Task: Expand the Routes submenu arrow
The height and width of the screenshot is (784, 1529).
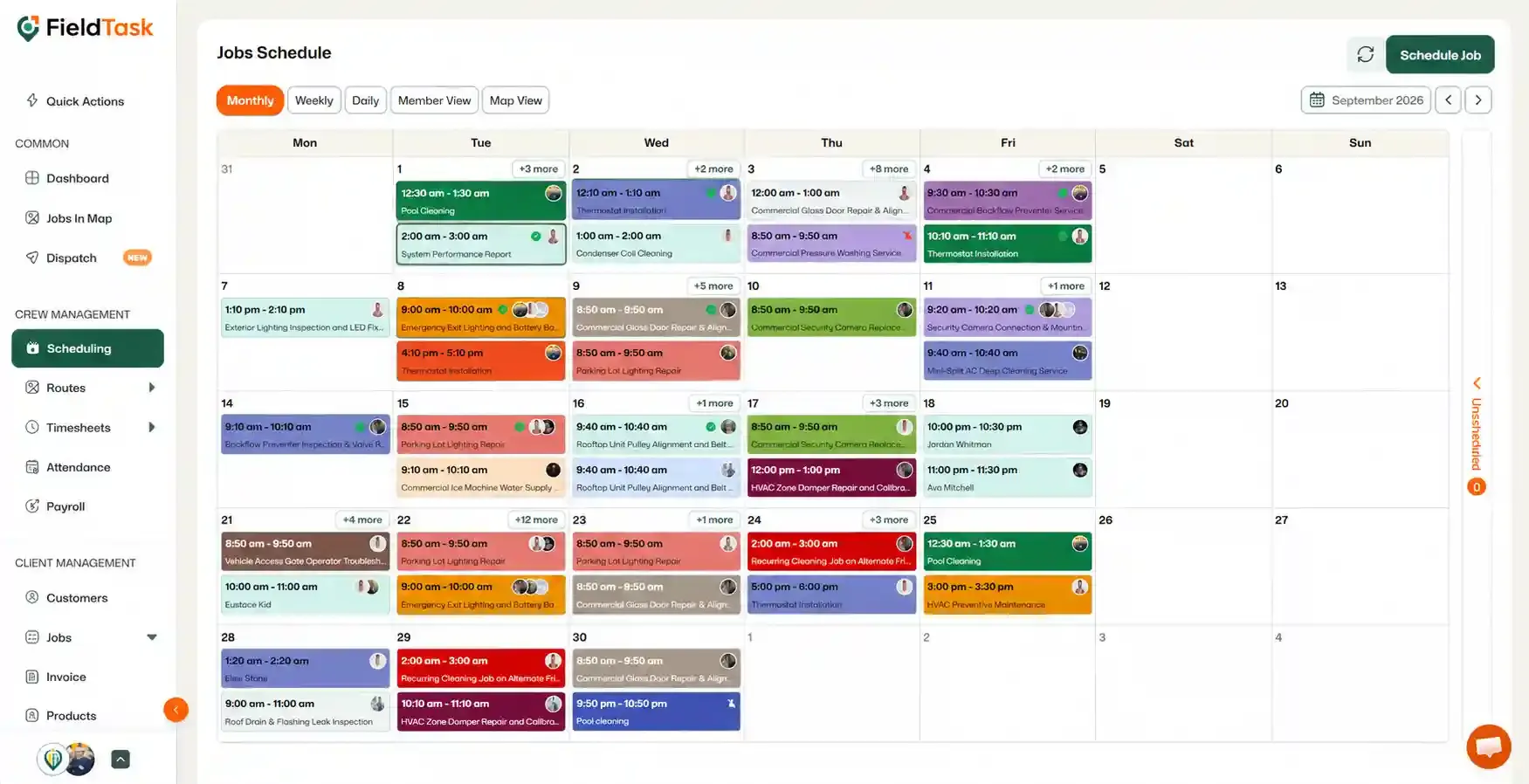Action: tap(152, 387)
